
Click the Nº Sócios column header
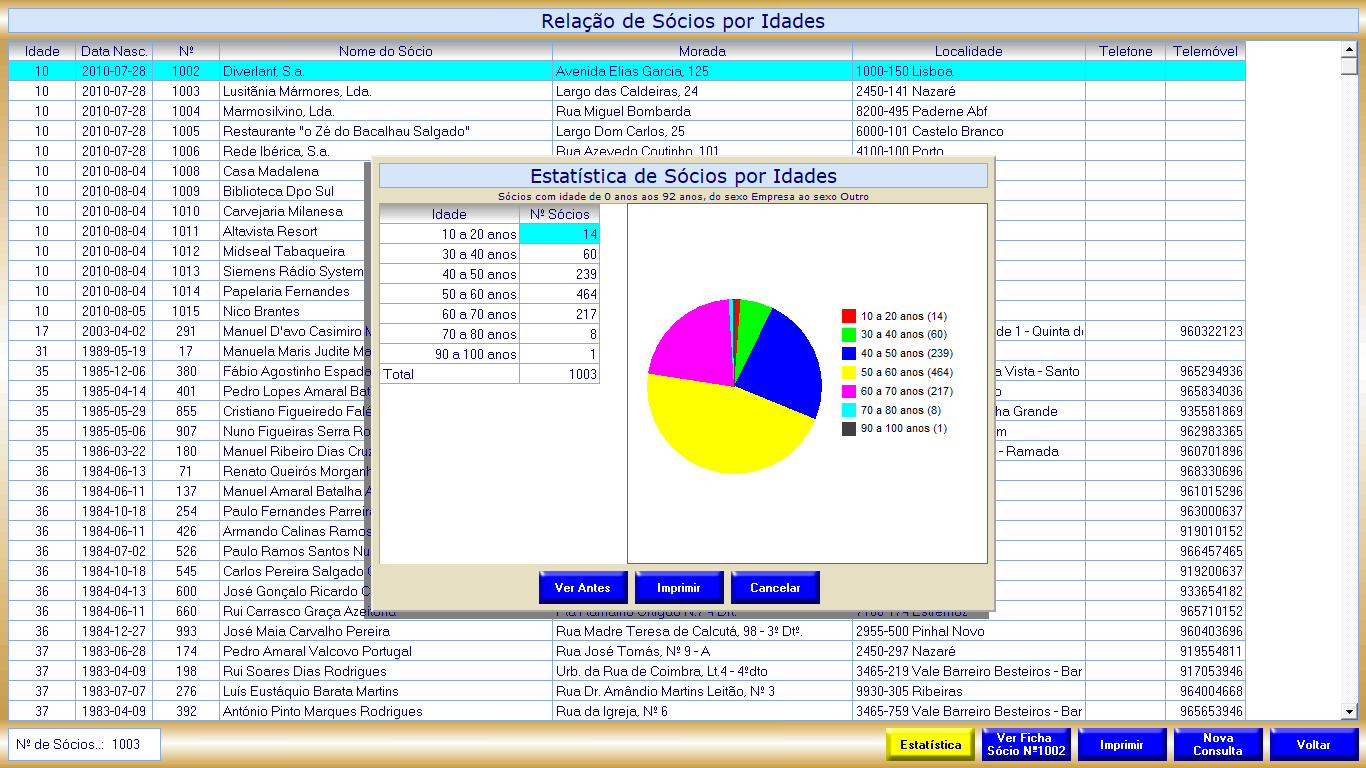click(559, 214)
